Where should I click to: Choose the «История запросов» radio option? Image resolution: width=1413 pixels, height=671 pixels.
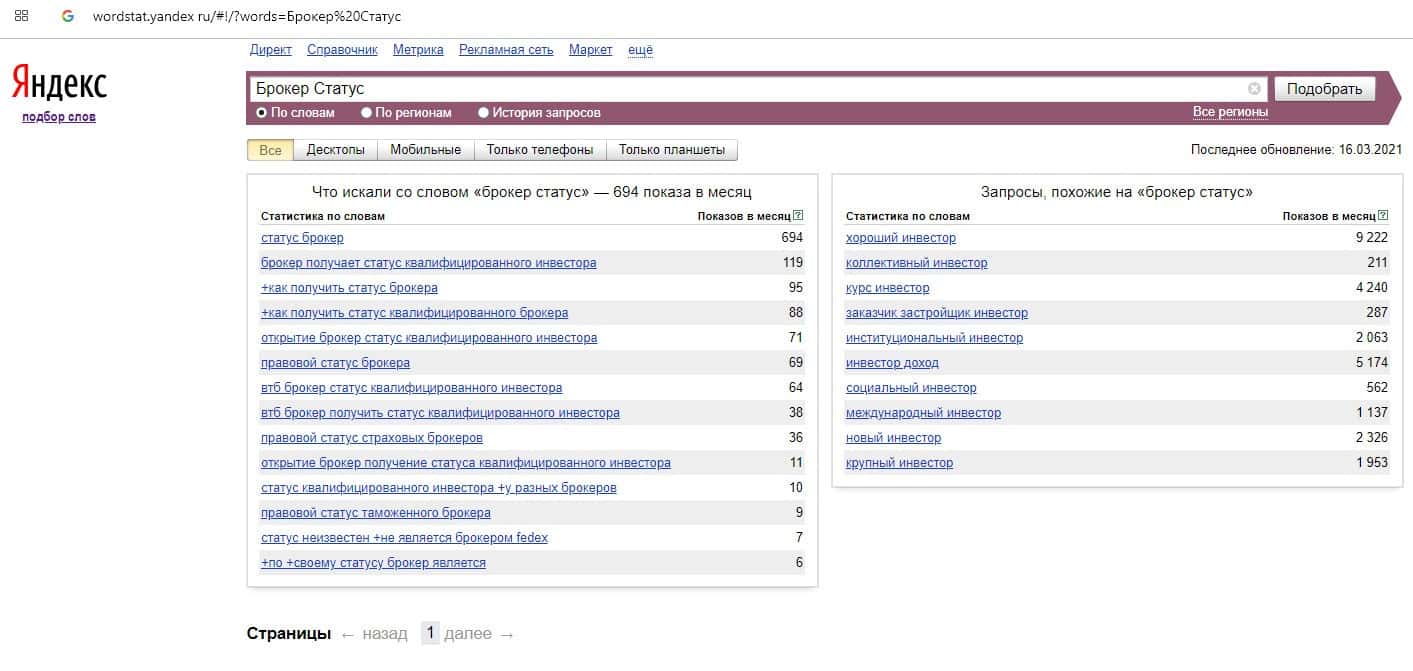[484, 113]
